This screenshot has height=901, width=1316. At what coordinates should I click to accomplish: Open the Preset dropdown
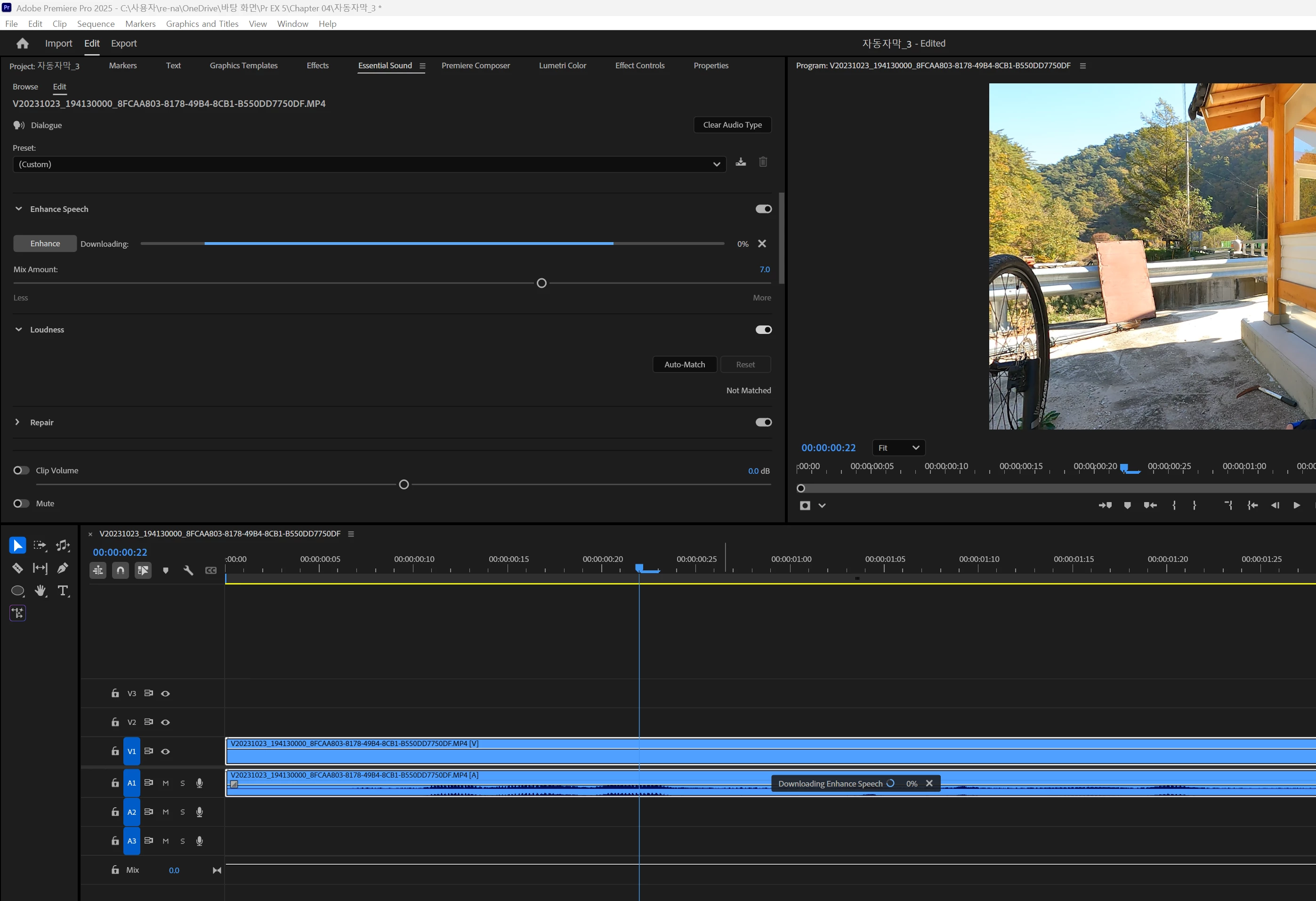[369, 164]
